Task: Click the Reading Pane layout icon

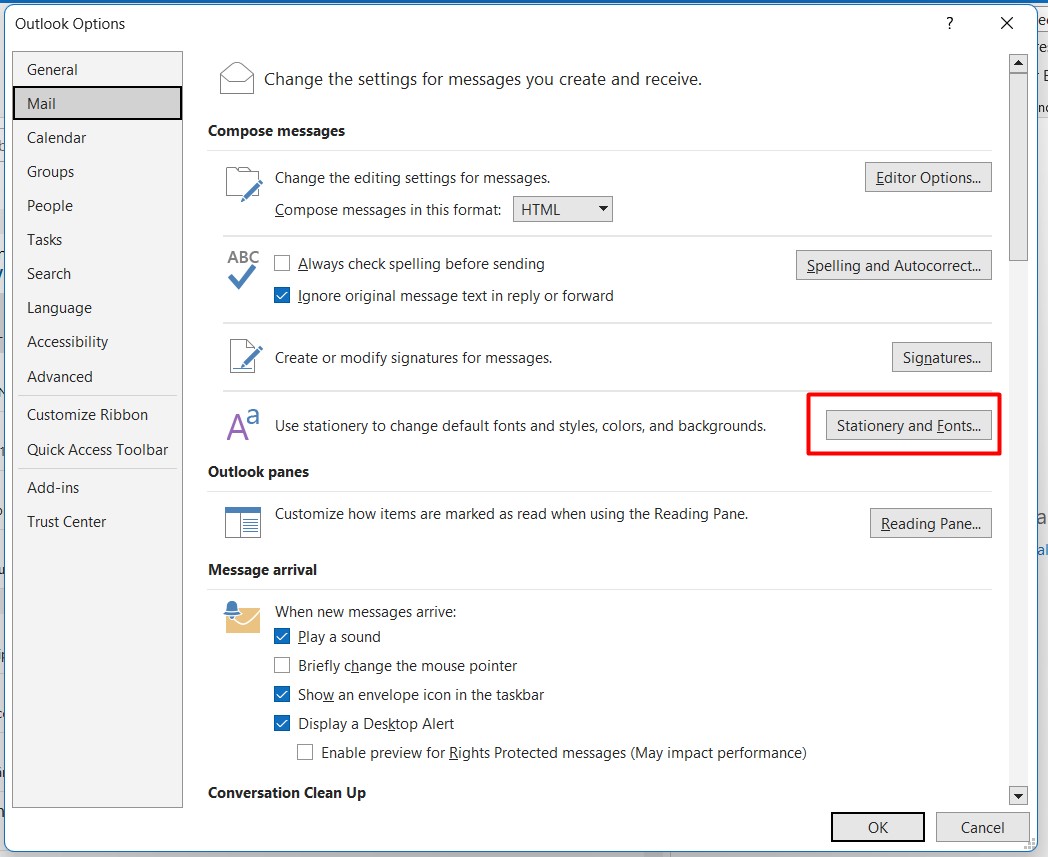Action: (x=243, y=522)
